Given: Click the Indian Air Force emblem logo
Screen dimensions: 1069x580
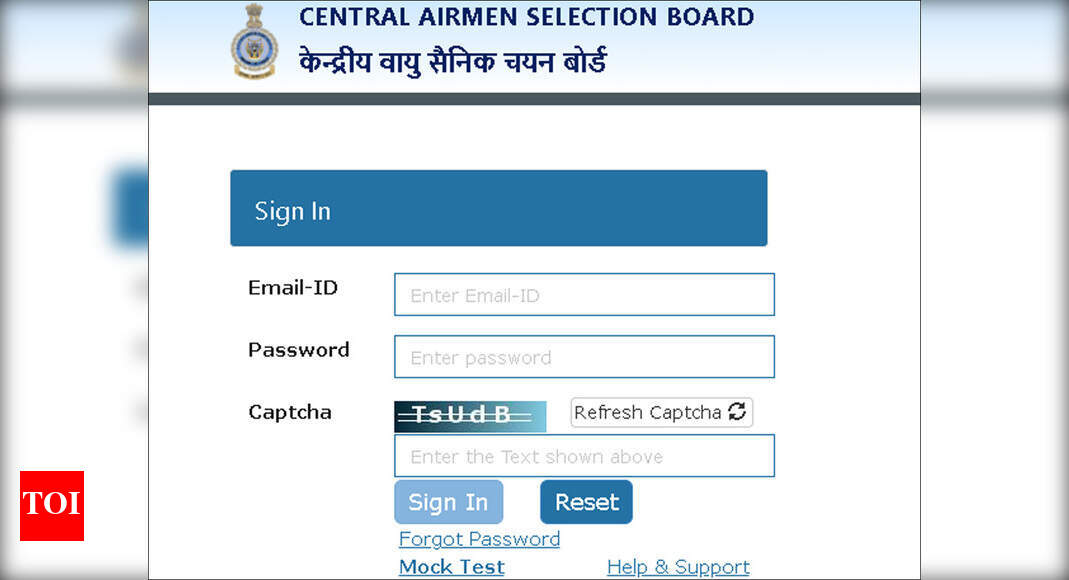Looking at the screenshot, I should point(254,41).
